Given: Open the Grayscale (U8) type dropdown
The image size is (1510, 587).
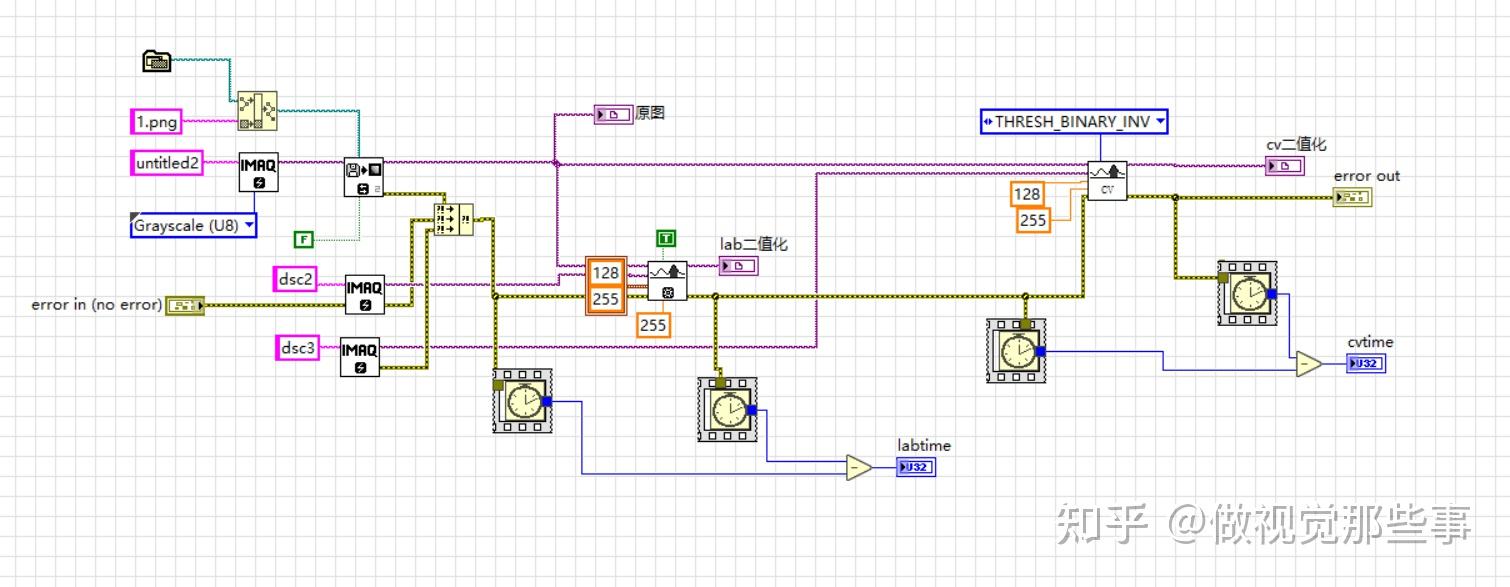Looking at the screenshot, I should tap(193, 226).
